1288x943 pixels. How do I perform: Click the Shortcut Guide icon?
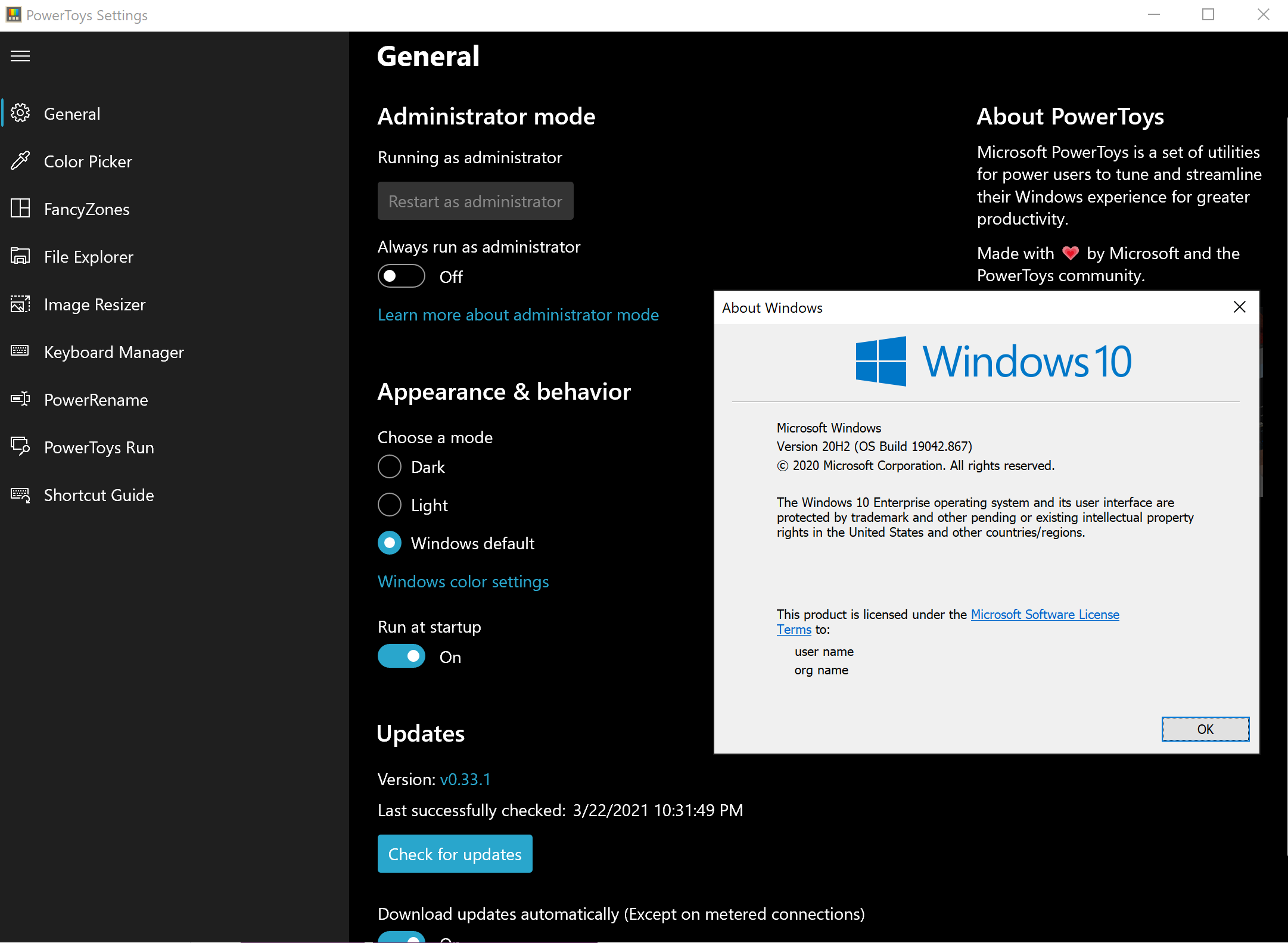(x=20, y=495)
